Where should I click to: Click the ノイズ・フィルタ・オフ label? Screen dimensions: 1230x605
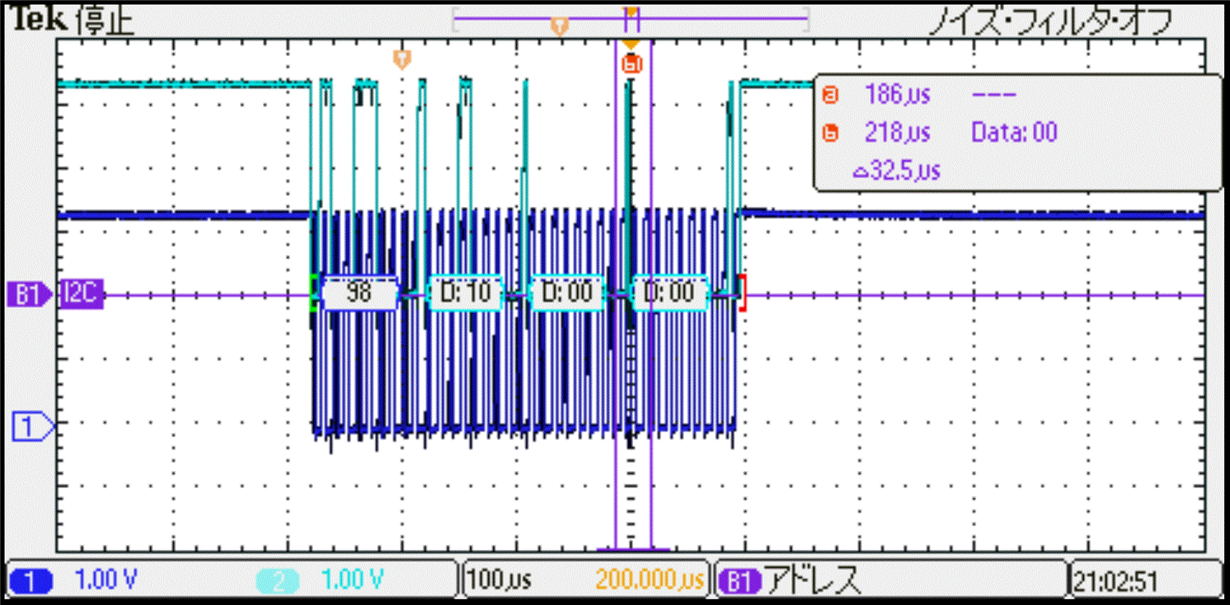click(1050, 21)
